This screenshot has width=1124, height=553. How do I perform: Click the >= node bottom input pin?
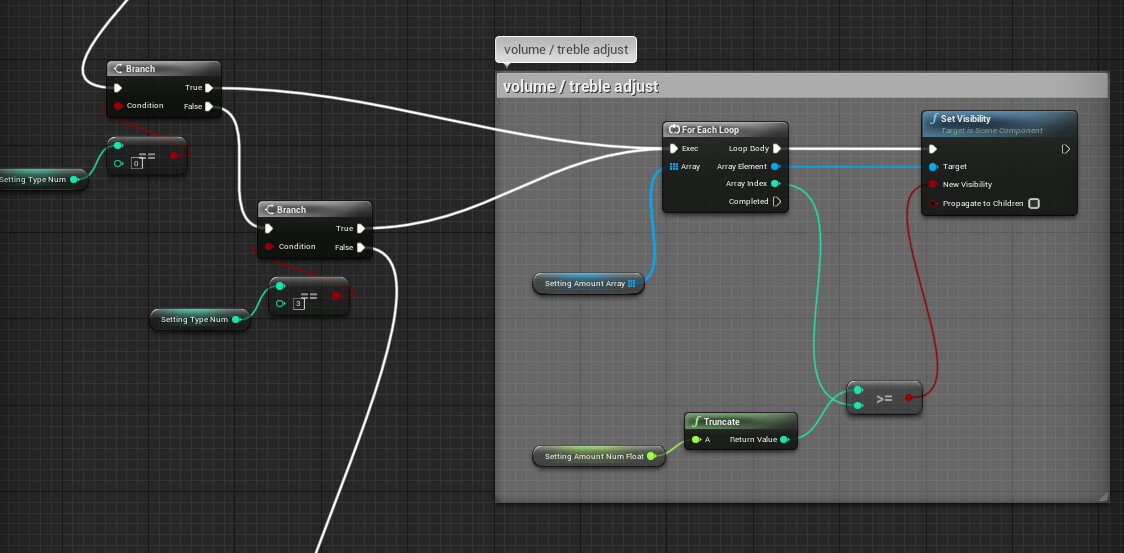point(858,405)
